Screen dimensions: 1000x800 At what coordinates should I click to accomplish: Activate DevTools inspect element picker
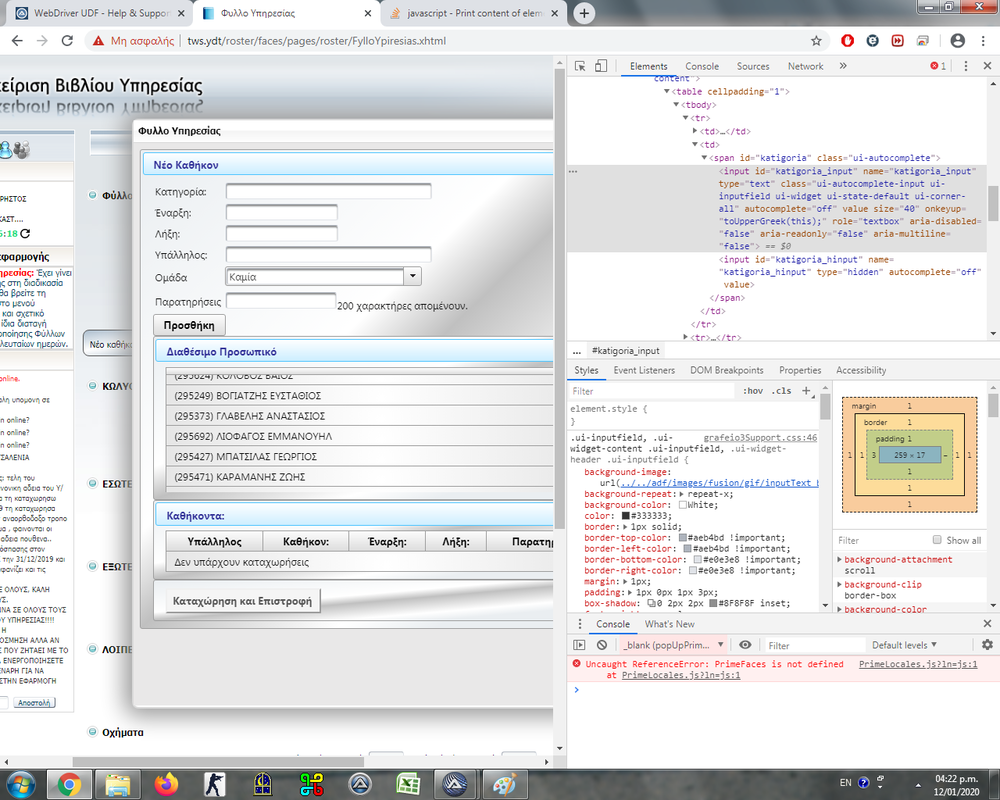tap(580, 66)
